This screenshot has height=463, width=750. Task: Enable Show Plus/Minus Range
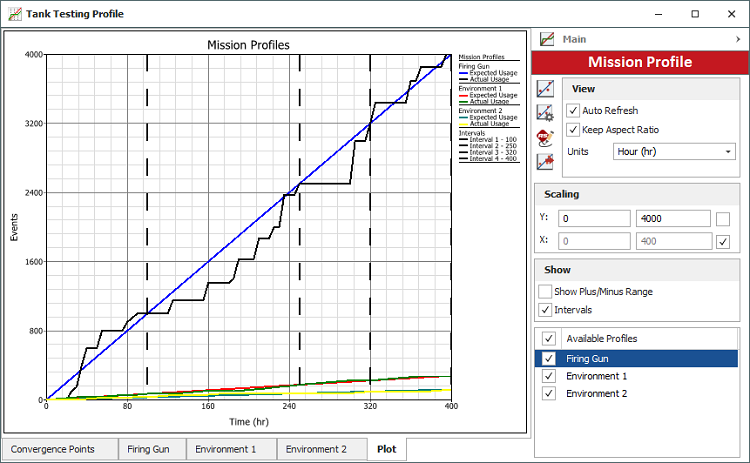(545, 291)
